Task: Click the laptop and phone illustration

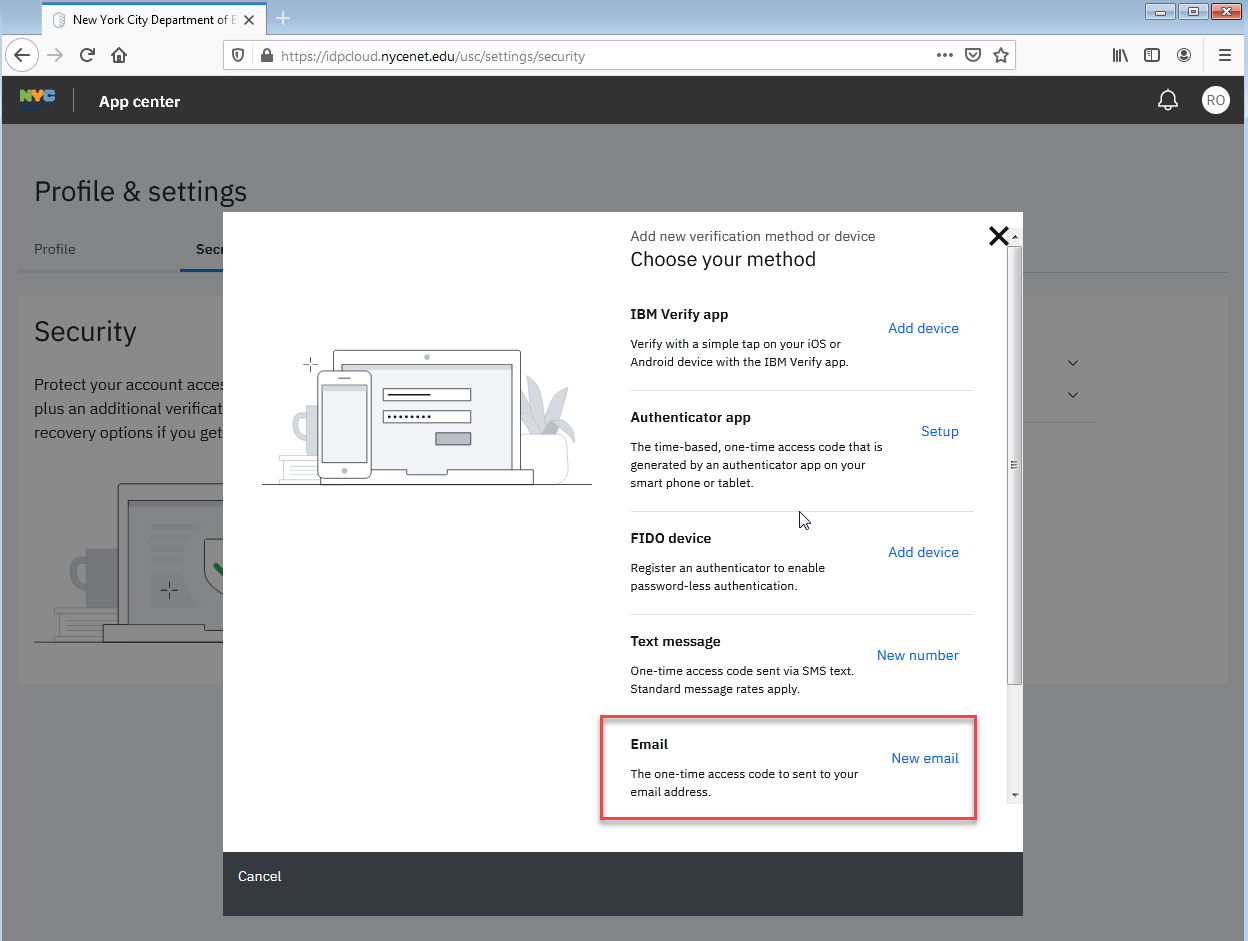Action: tap(427, 417)
